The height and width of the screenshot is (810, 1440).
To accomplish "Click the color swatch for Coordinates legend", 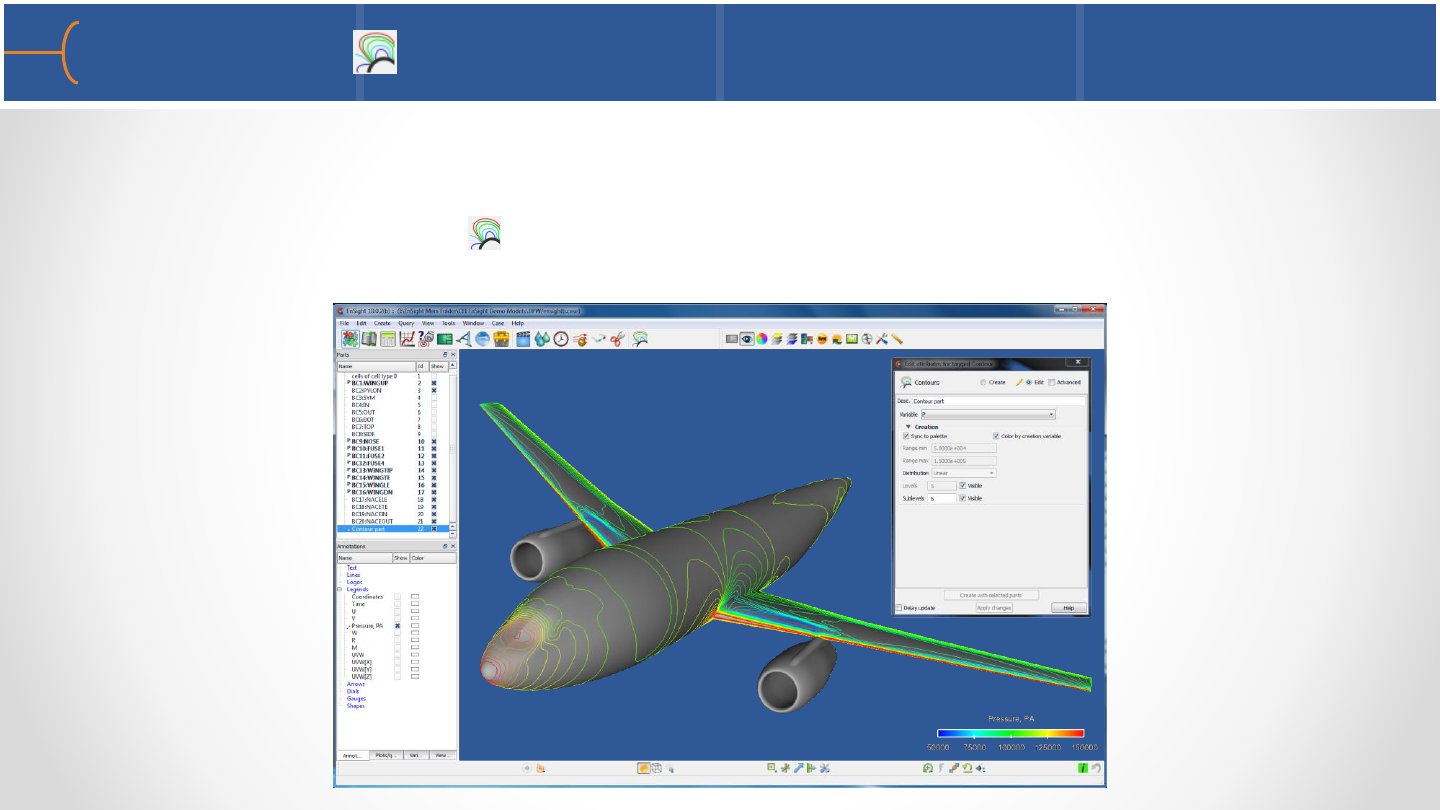I will click(x=415, y=597).
